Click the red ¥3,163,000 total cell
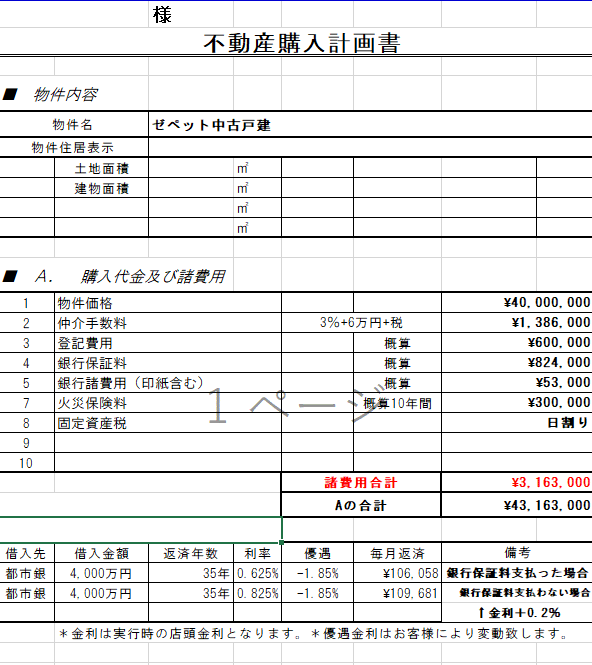This screenshot has width=592, height=665. (517, 483)
